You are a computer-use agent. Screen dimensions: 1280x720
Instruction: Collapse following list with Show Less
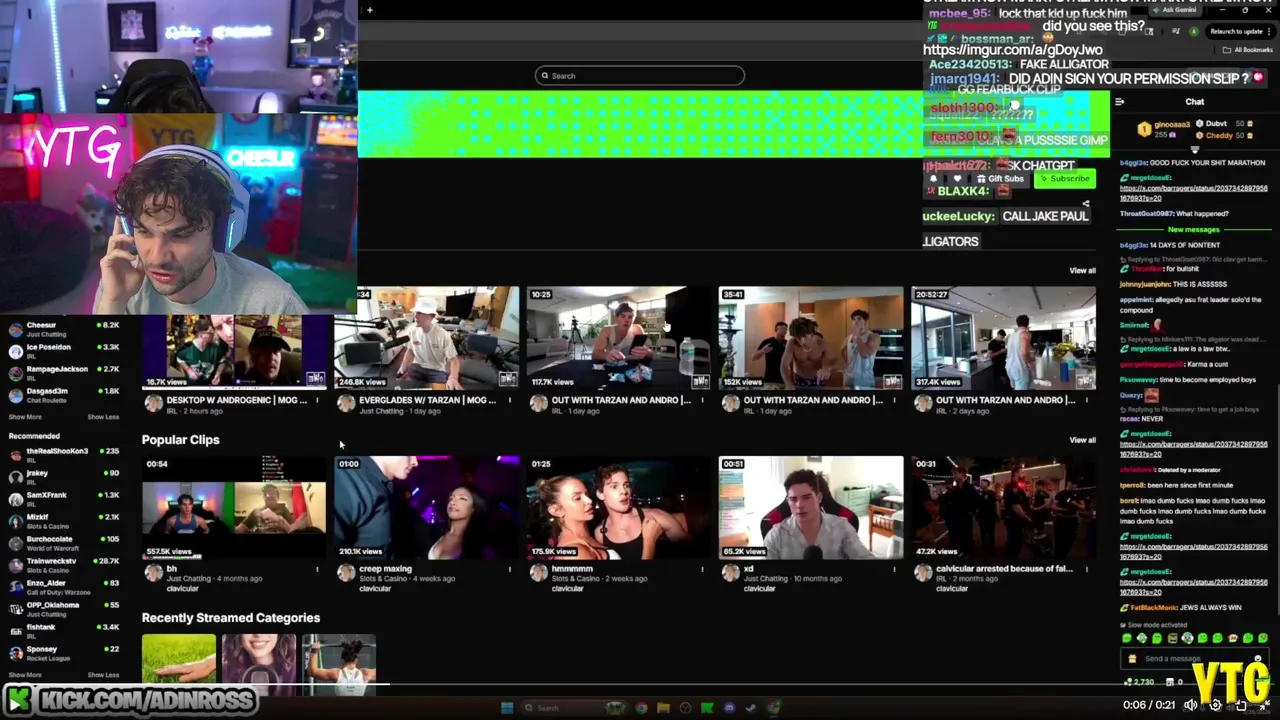coord(103,417)
